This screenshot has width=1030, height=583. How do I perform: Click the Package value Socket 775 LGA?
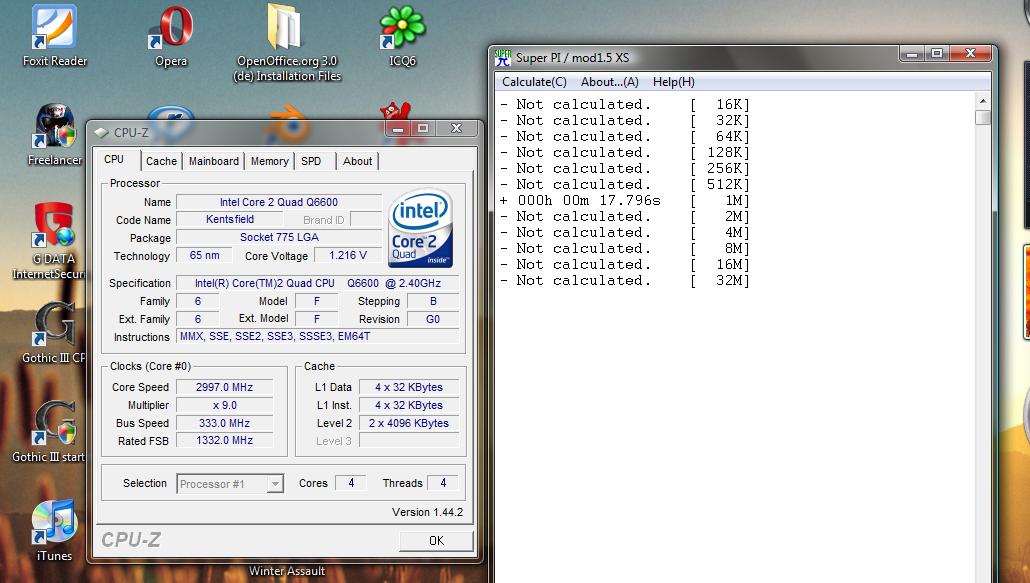(x=279, y=237)
